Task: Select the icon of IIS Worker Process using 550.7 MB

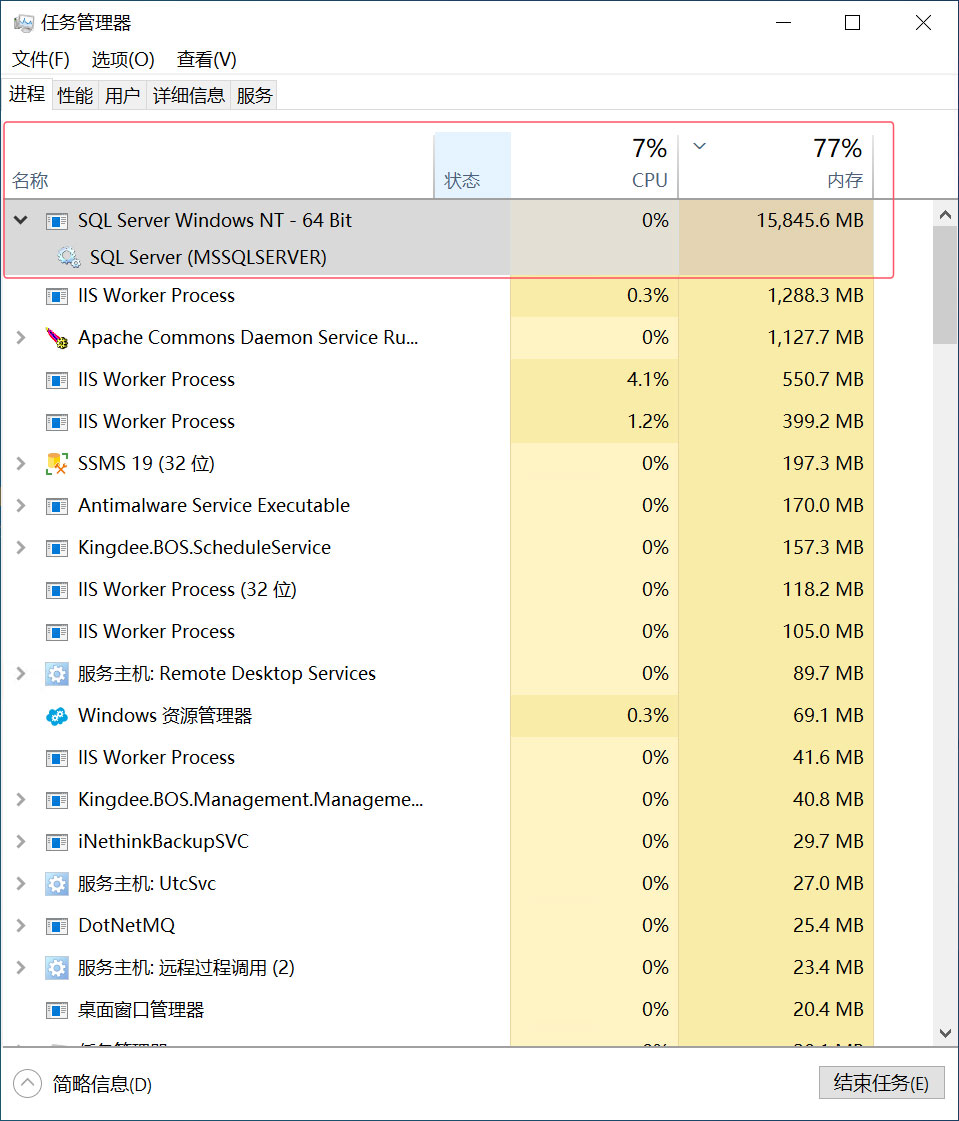Action: [x=56, y=380]
